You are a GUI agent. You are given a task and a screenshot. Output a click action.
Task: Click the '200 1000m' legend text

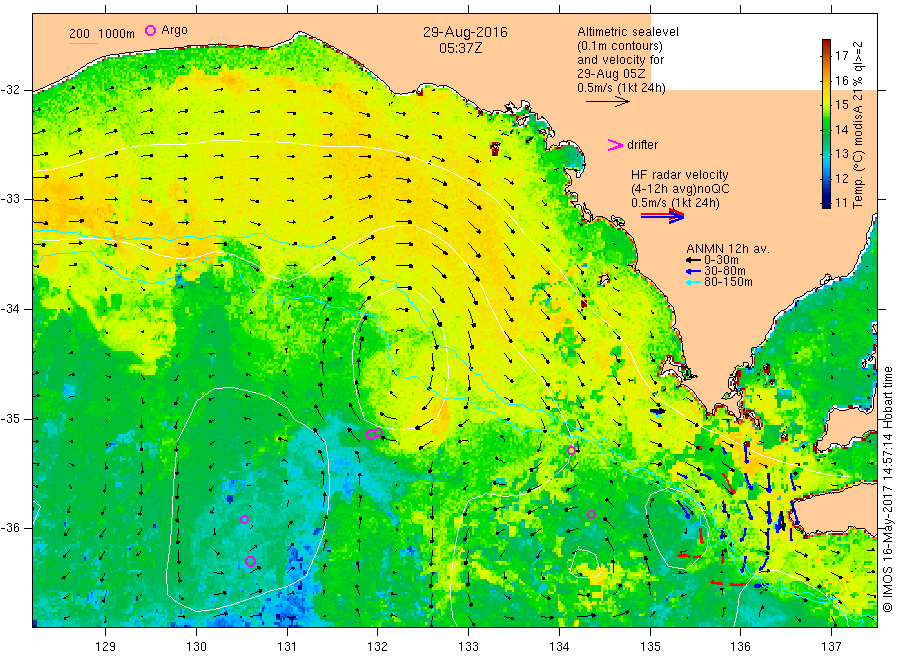point(102,34)
